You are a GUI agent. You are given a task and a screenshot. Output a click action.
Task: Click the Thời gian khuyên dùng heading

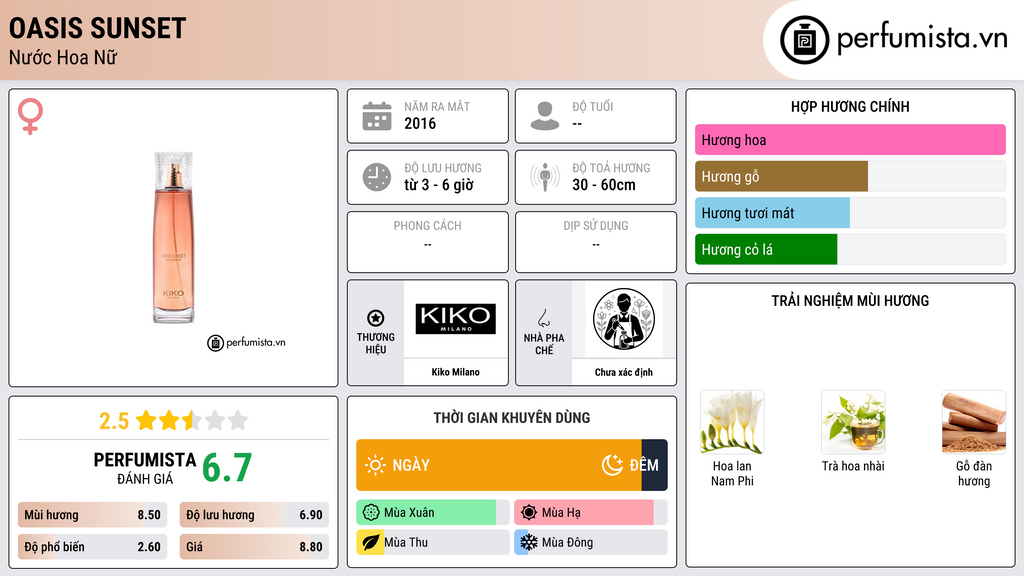click(x=511, y=418)
